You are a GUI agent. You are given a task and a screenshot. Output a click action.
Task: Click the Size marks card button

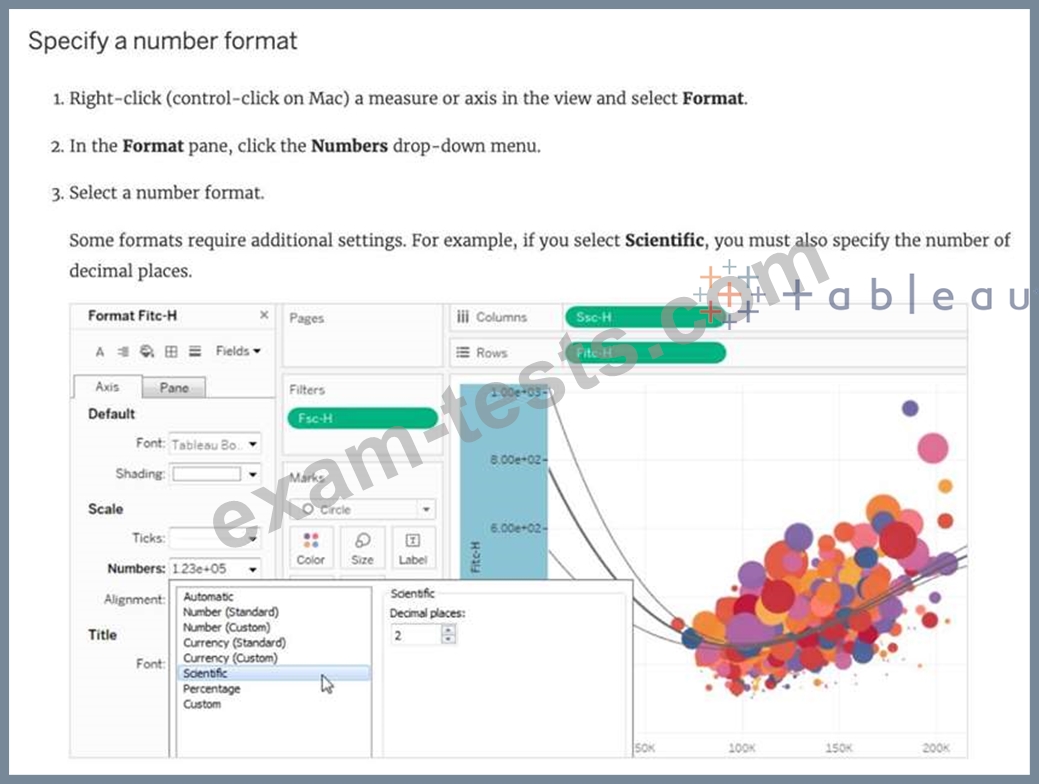coord(362,547)
